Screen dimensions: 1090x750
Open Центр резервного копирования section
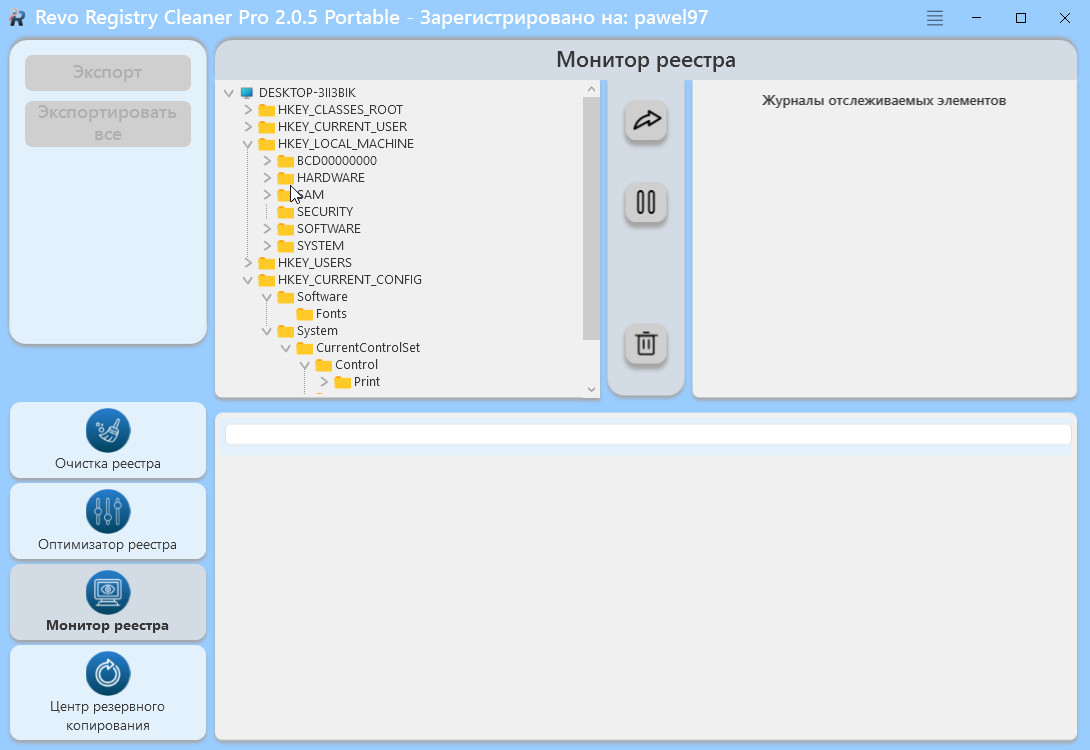tap(108, 692)
